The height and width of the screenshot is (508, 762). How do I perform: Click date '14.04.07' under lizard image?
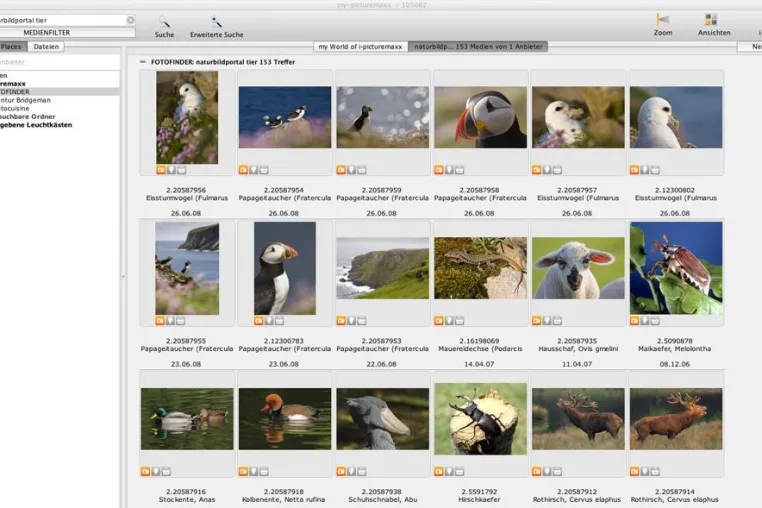479,364
